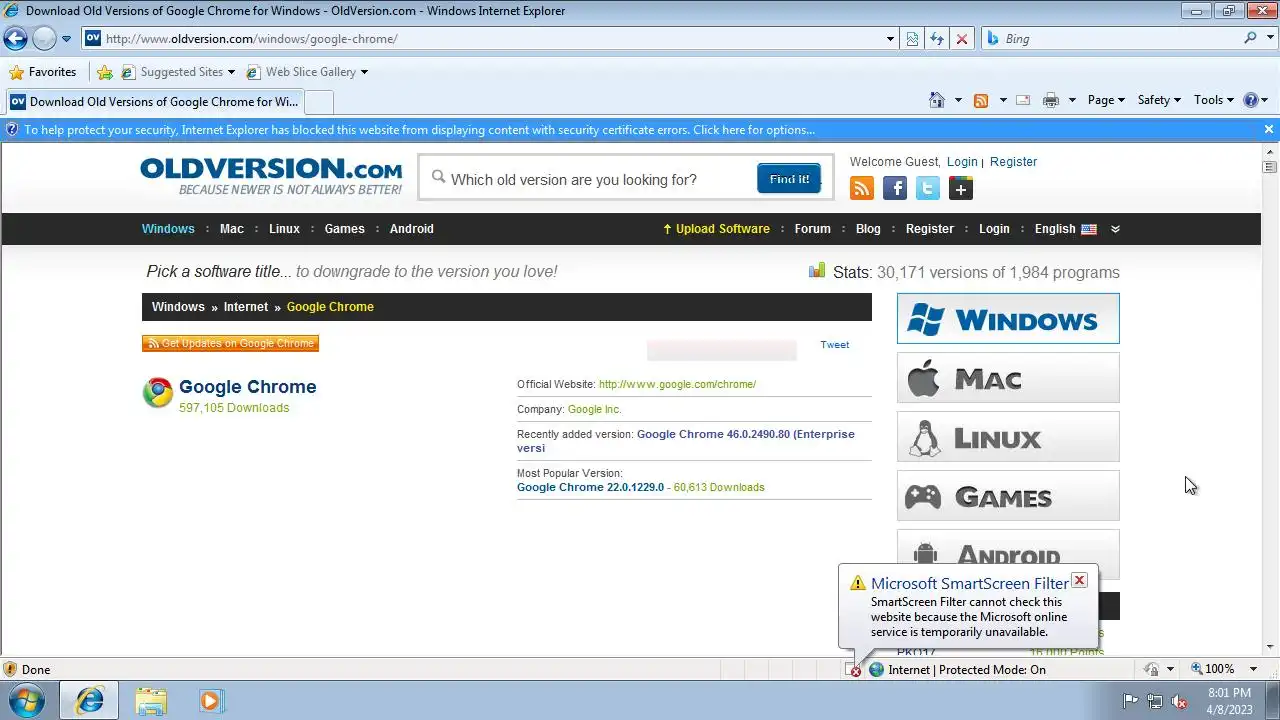Image resolution: width=1280 pixels, height=720 pixels.
Task: Open the Tools menu
Action: pos(1214,100)
